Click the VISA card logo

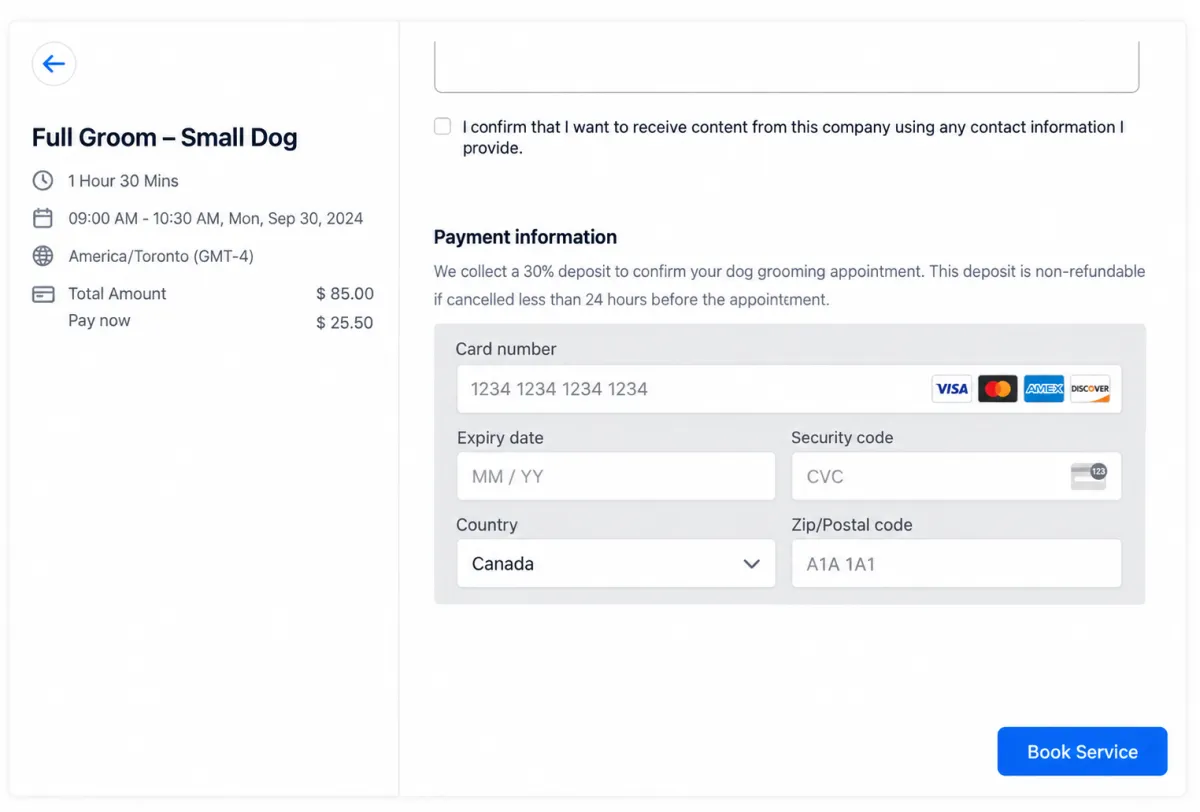[951, 389]
